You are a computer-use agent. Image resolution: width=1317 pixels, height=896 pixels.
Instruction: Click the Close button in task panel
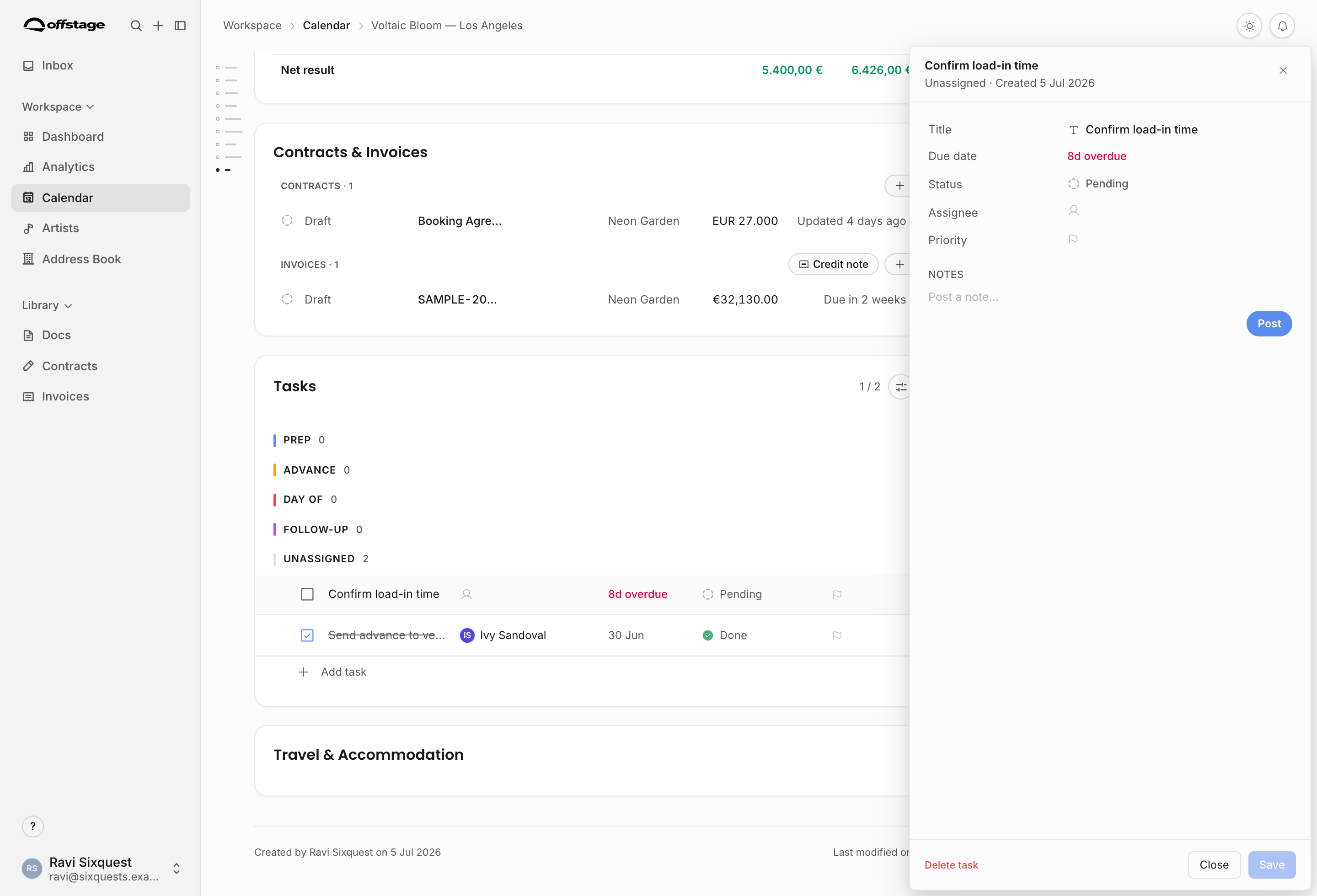point(1214,865)
